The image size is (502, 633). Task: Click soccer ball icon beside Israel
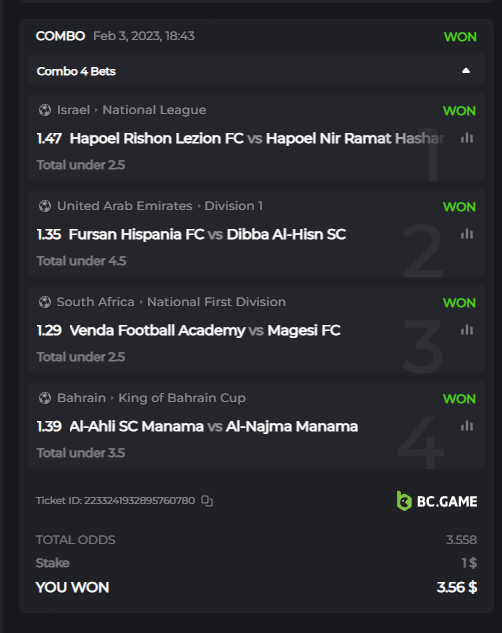click(x=45, y=110)
